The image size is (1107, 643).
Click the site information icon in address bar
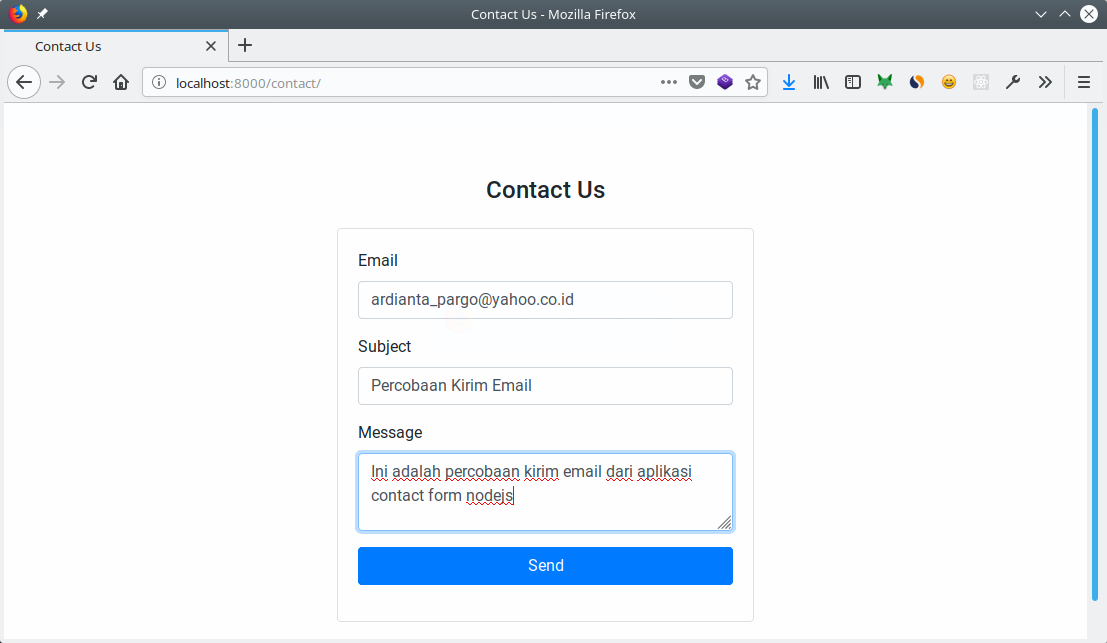click(159, 82)
